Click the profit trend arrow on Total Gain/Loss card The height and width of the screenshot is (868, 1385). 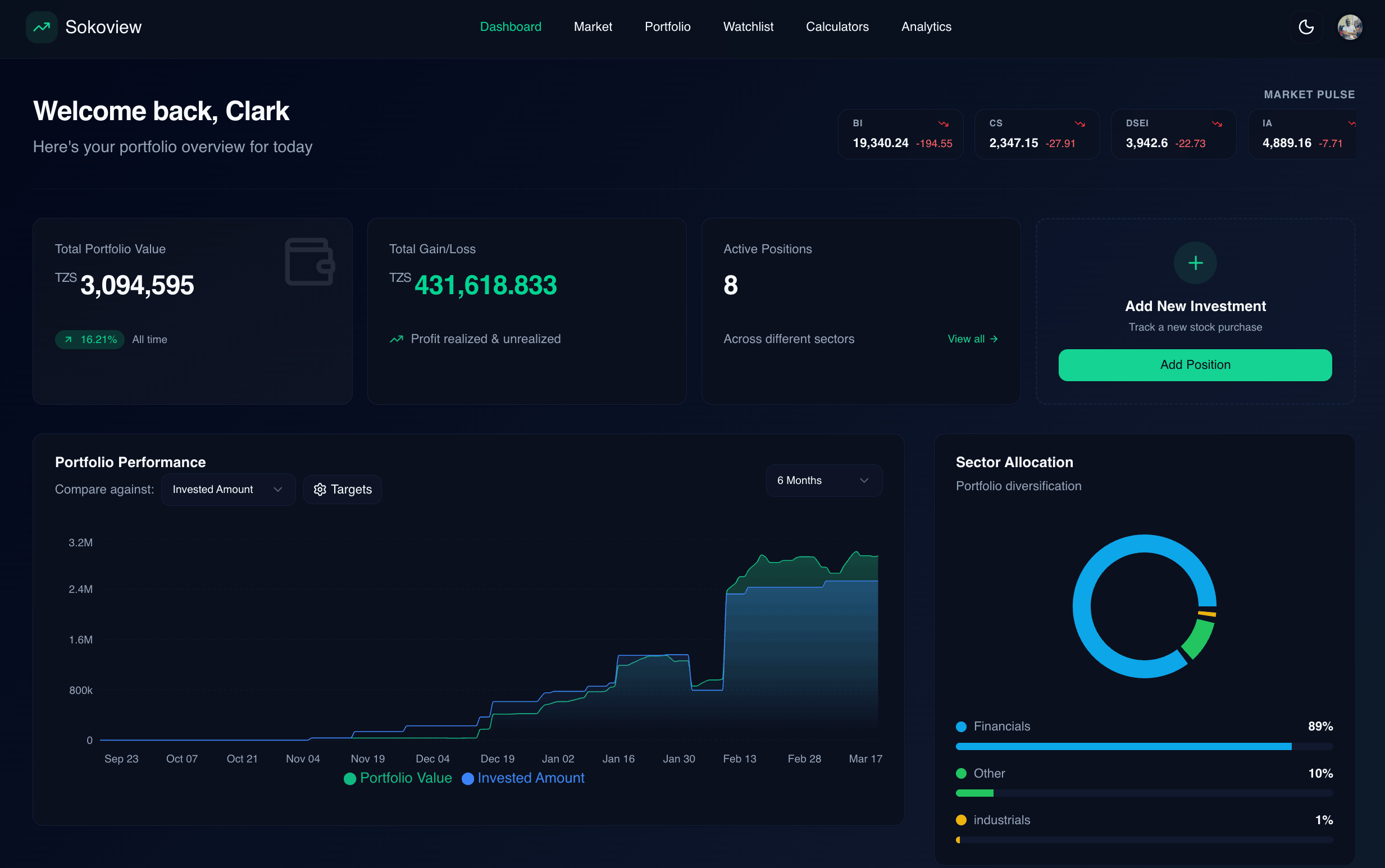pos(397,339)
